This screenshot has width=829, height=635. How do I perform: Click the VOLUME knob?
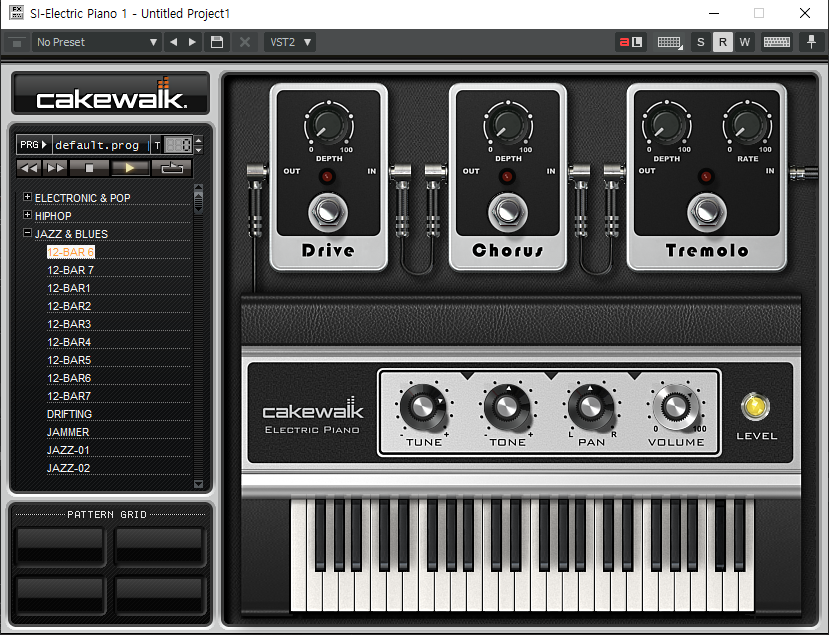676,407
